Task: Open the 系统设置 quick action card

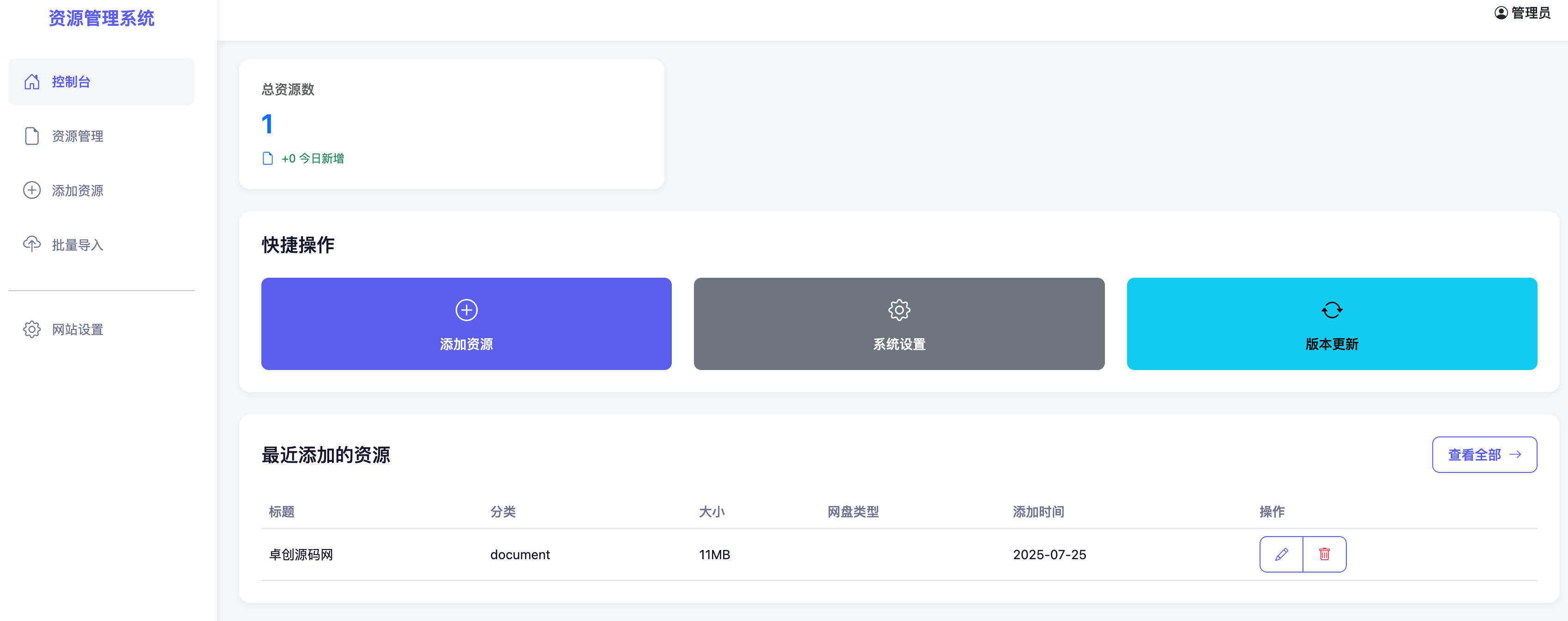Action: (899, 324)
